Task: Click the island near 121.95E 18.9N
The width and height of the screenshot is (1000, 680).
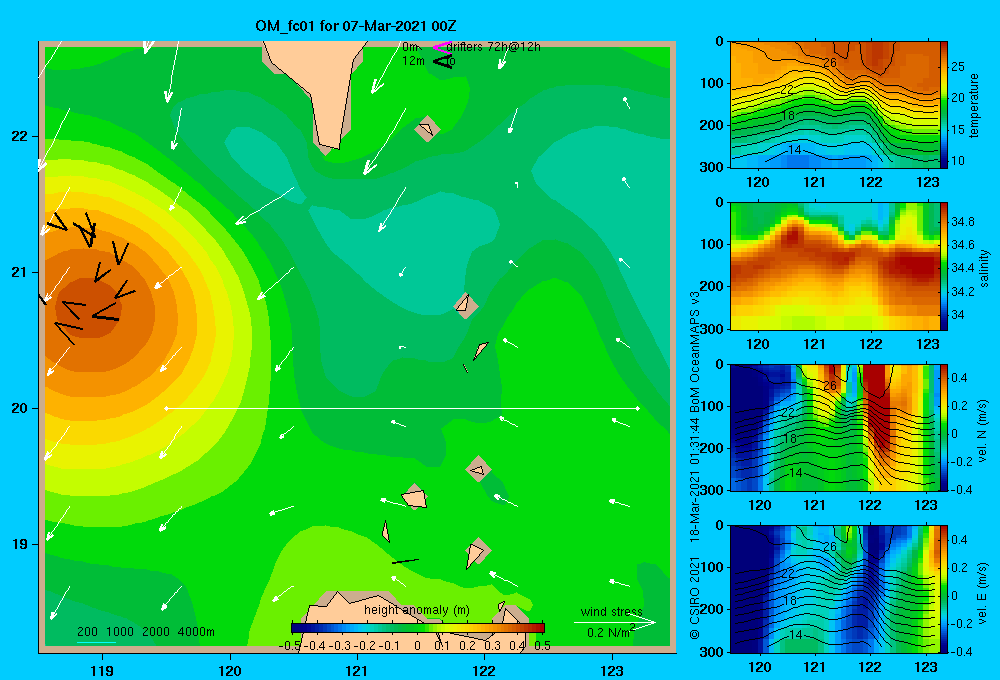Action: [477, 552]
